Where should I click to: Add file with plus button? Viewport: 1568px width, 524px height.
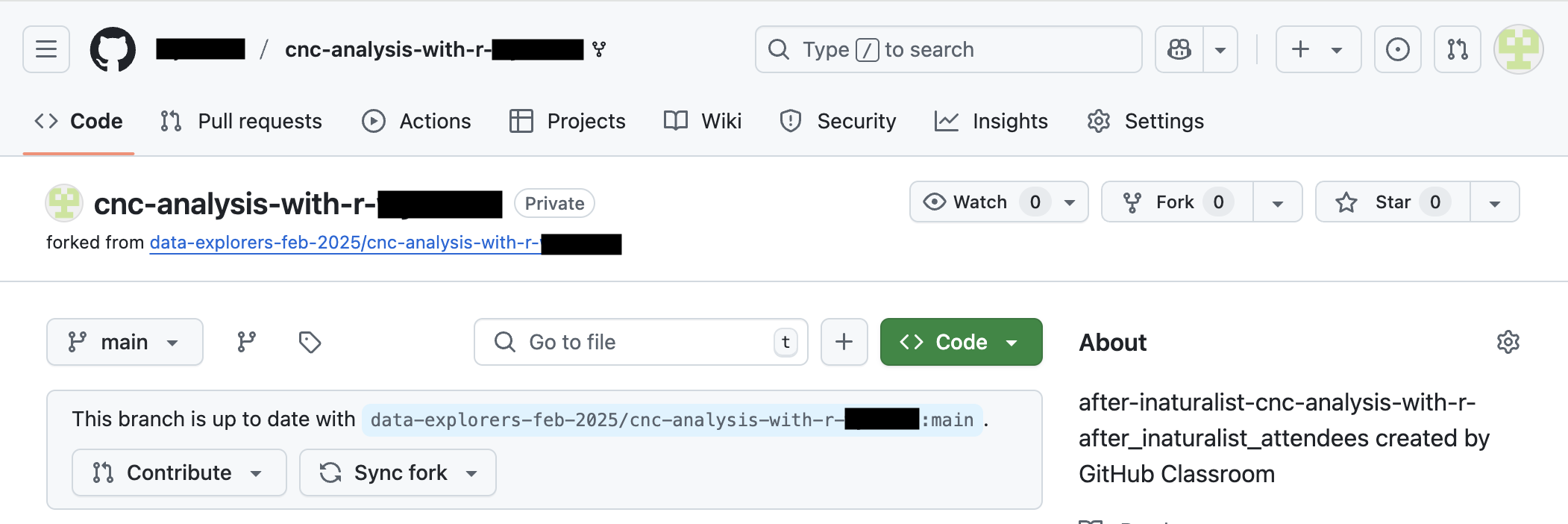click(844, 342)
